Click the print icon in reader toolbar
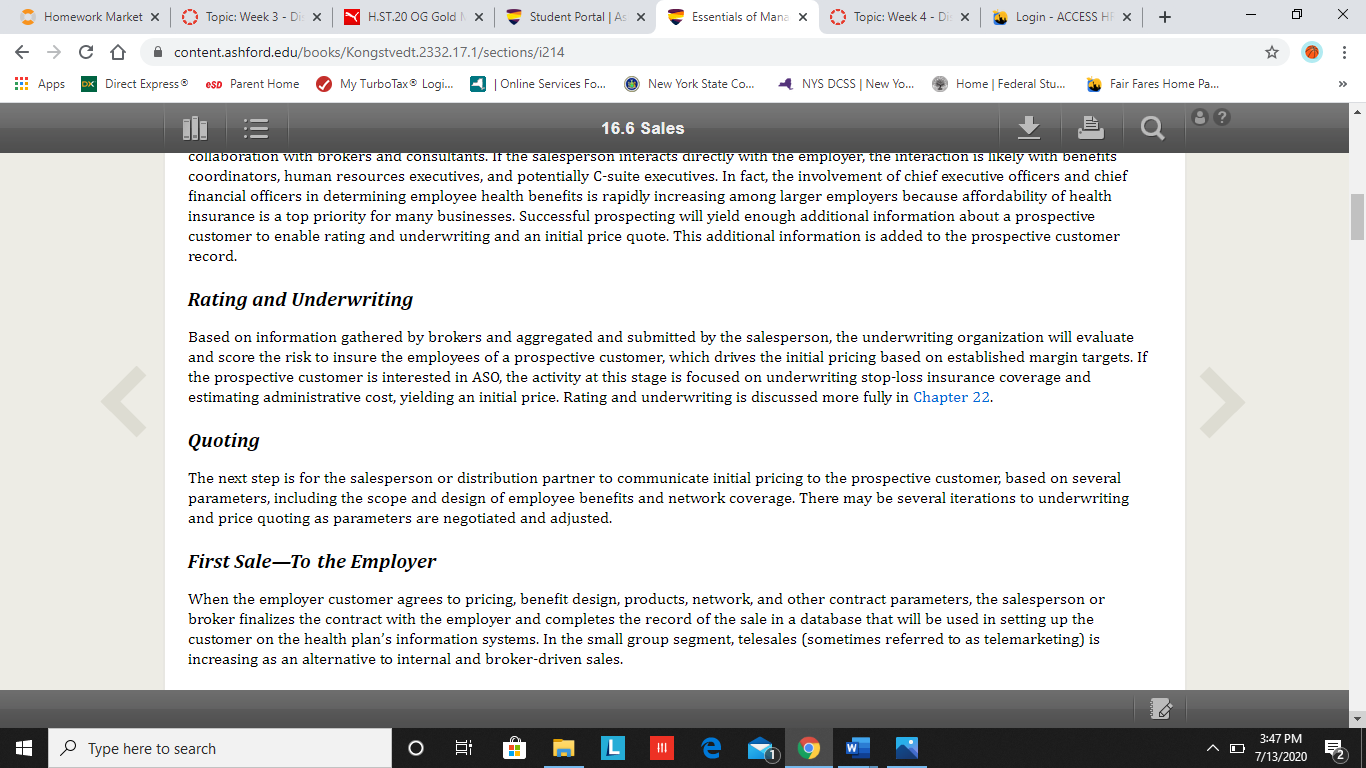 (1091, 127)
